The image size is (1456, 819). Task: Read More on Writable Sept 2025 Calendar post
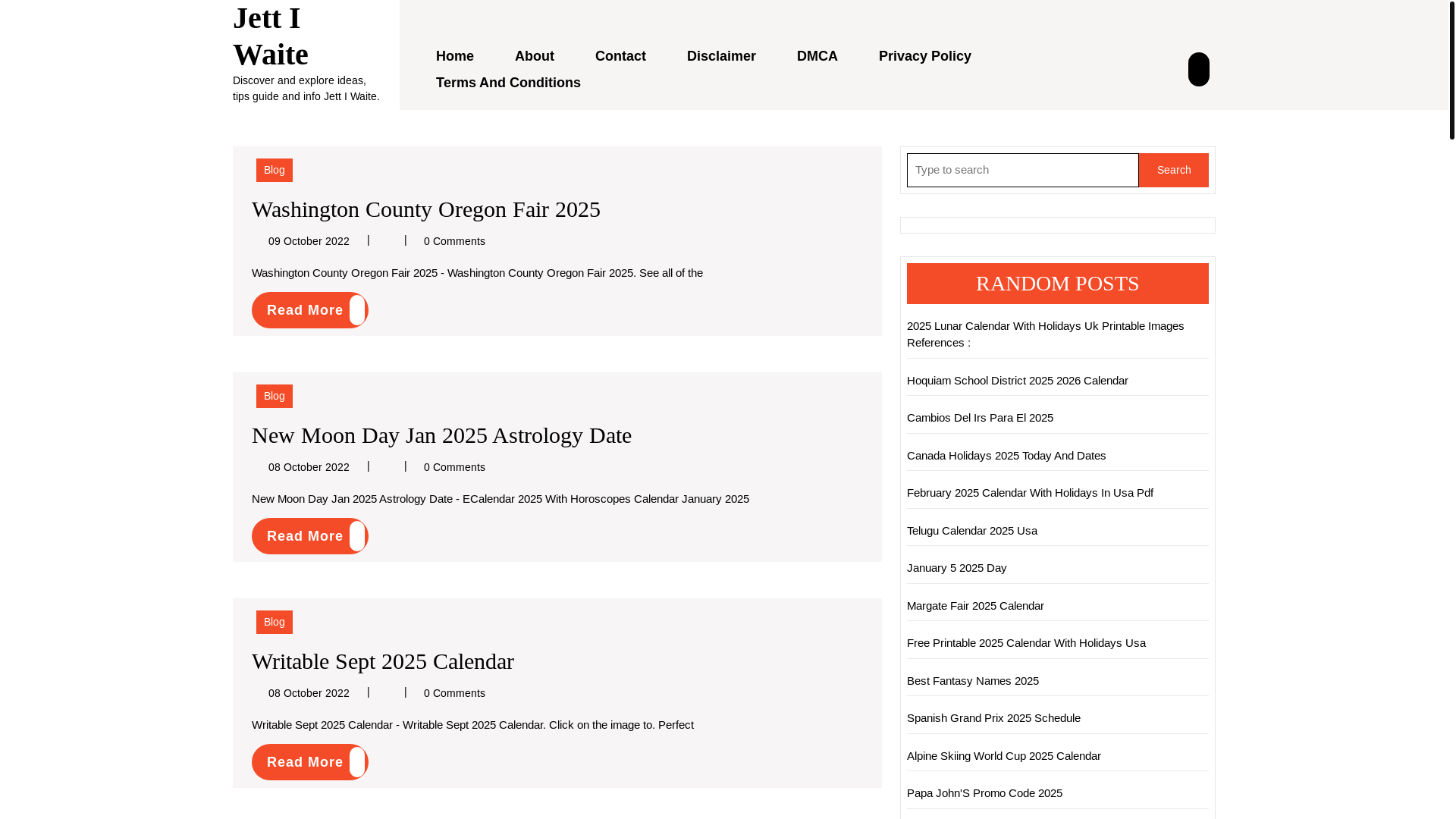309,762
